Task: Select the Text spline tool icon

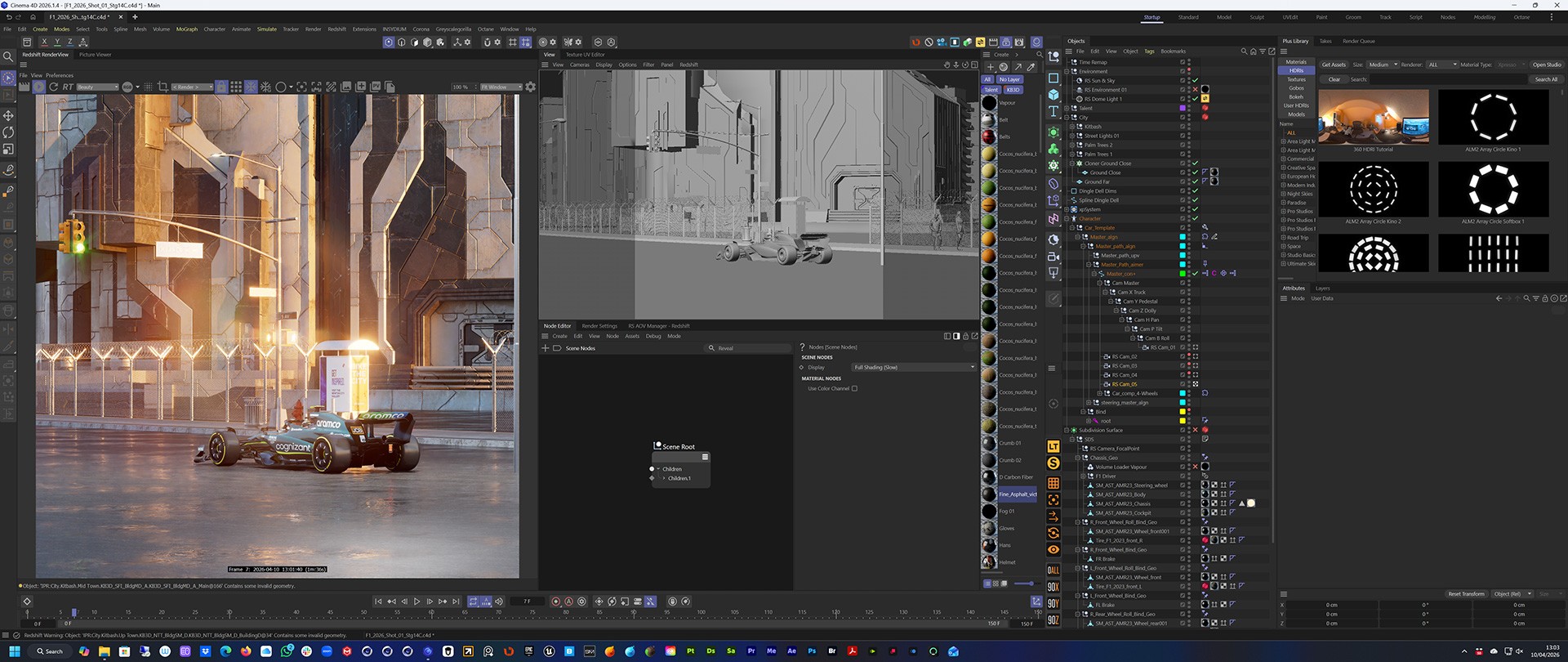Action: click(1053, 112)
